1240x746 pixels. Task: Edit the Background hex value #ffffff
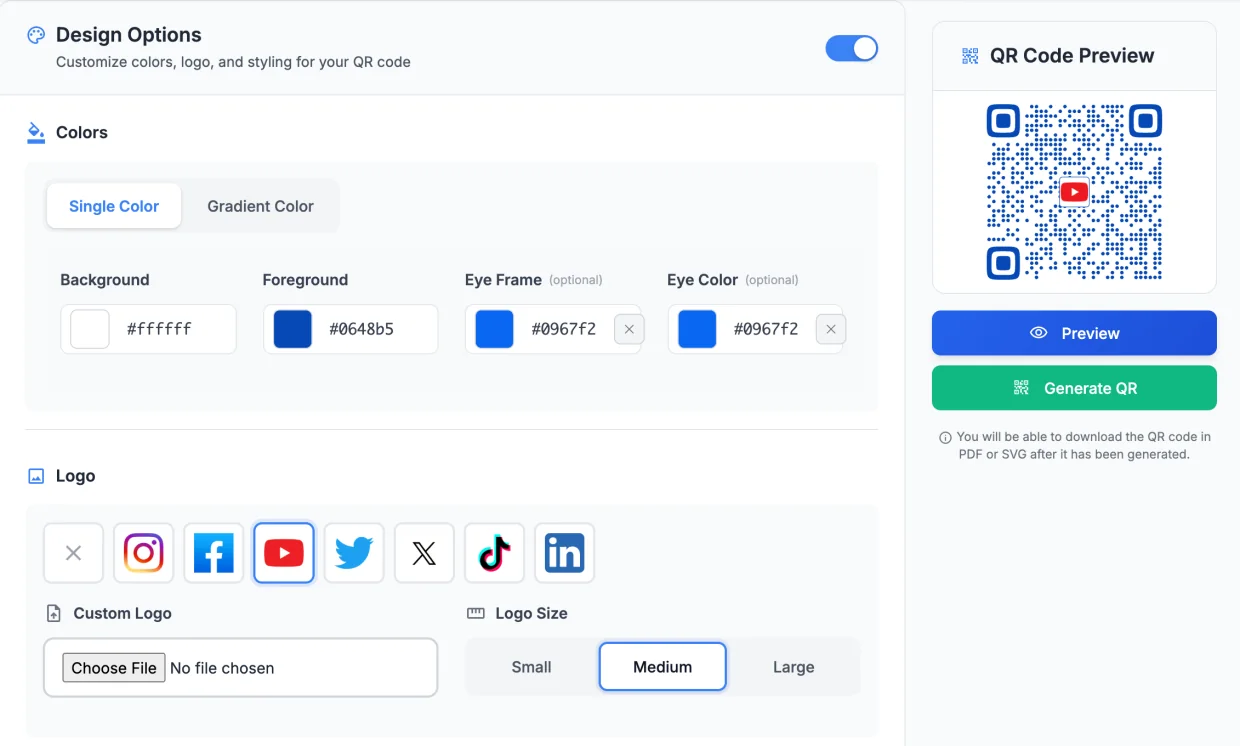(159, 329)
